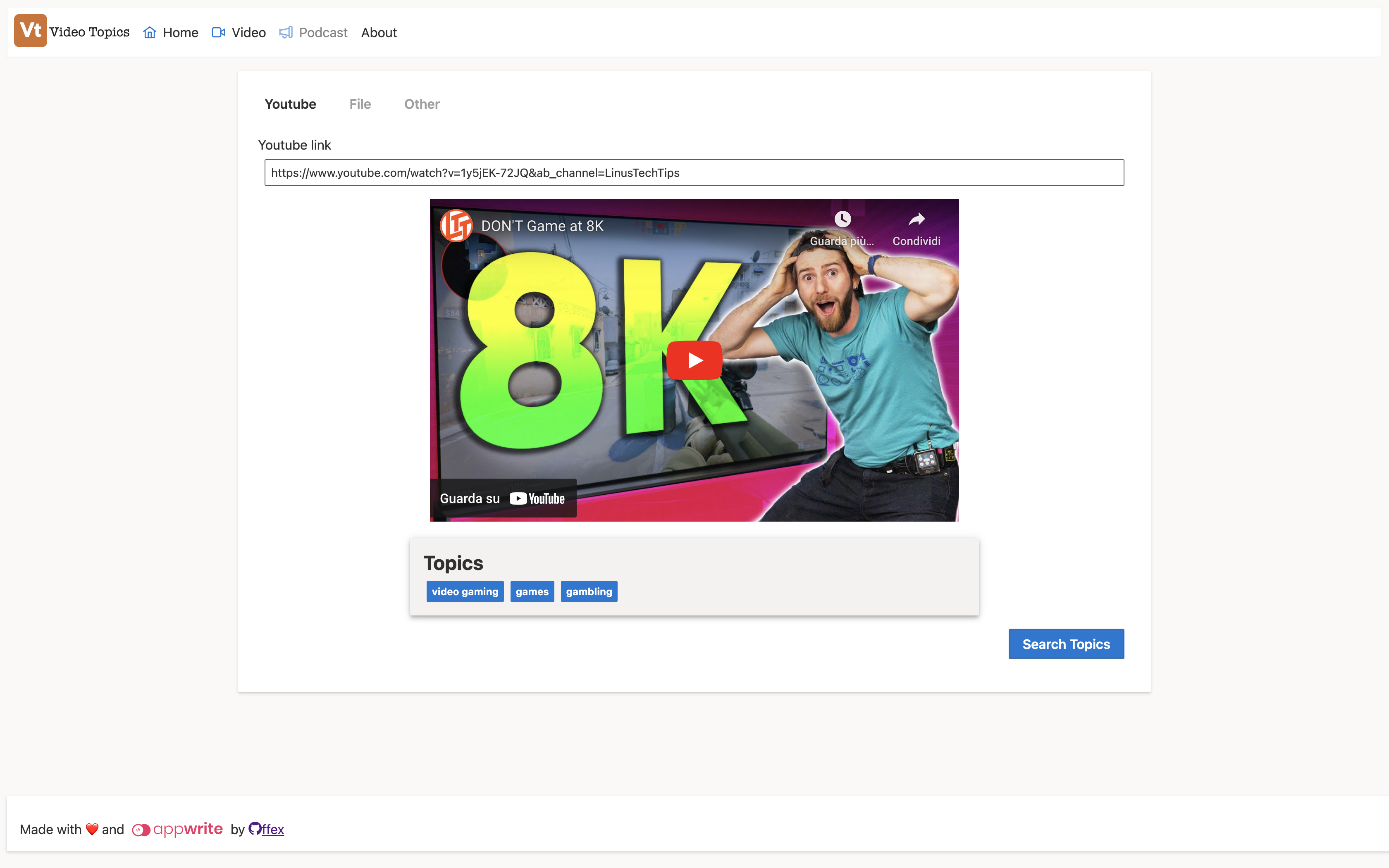Select the 'video gaming' topic tag
The width and height of the screenshot is (1389, 868).
coord(465,591)
